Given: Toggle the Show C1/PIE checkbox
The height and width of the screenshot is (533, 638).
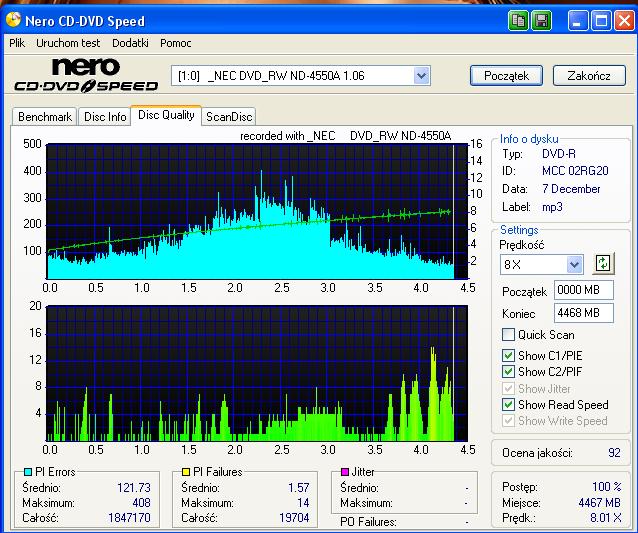Looking at the screenshot, I should coord(508,356).
